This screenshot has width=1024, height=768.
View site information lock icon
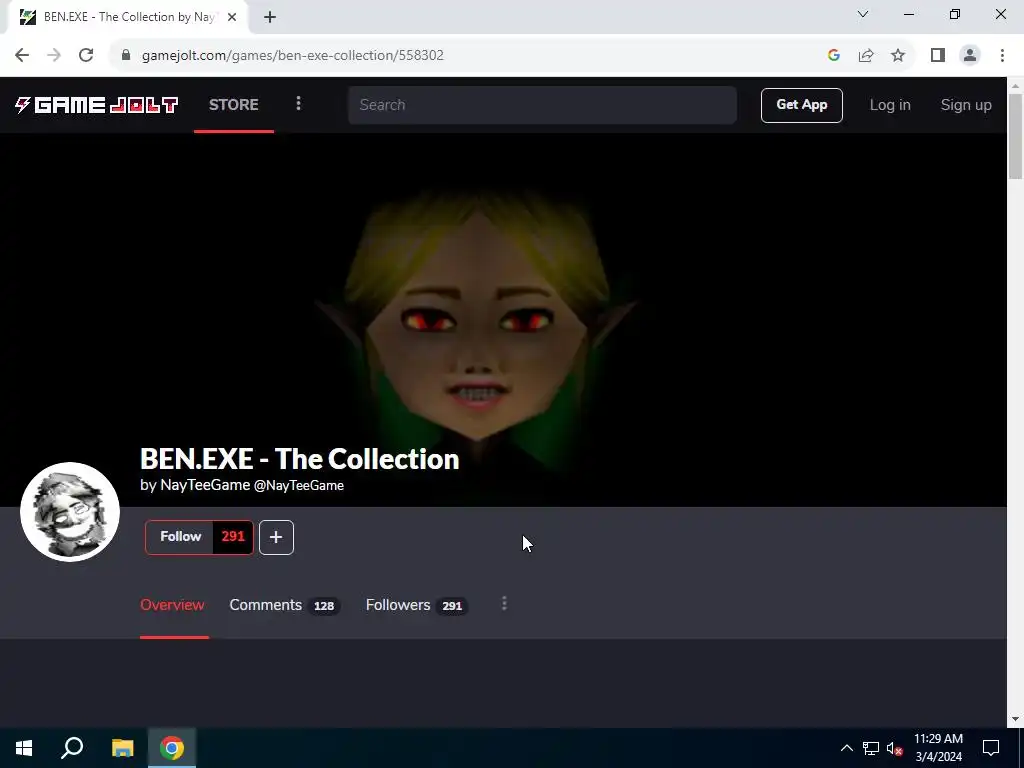pyautogui.click(x=126, y=55)
